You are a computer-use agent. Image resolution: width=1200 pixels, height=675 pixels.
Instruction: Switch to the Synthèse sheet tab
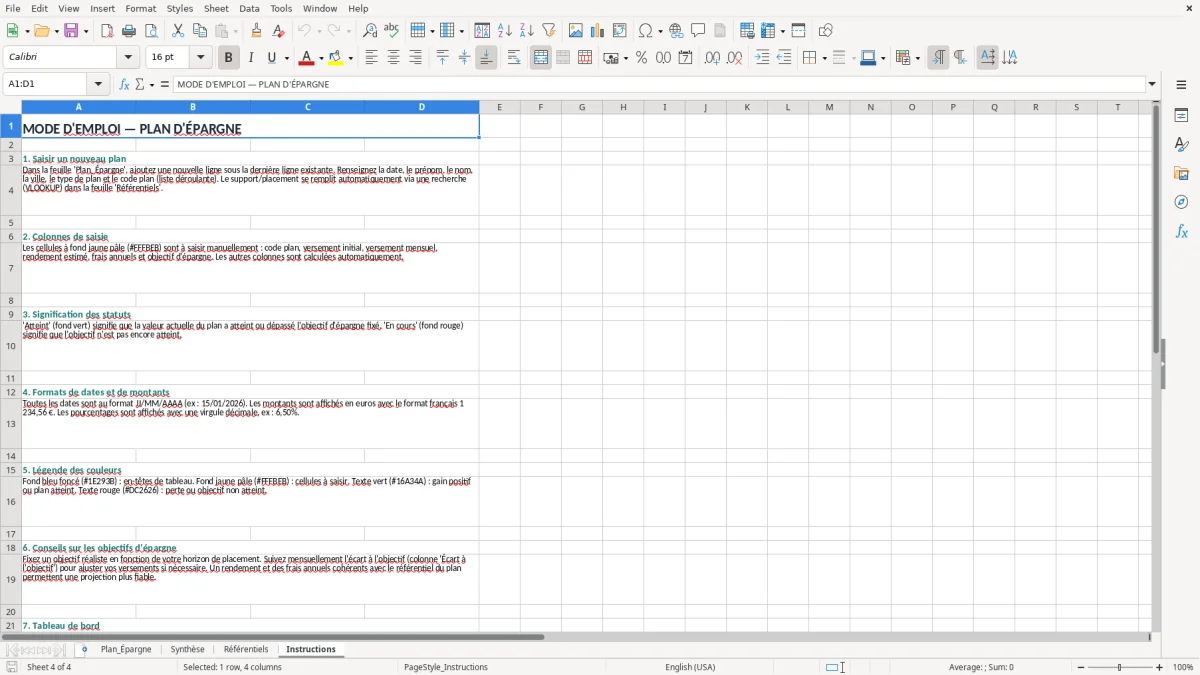pos(187,649)
